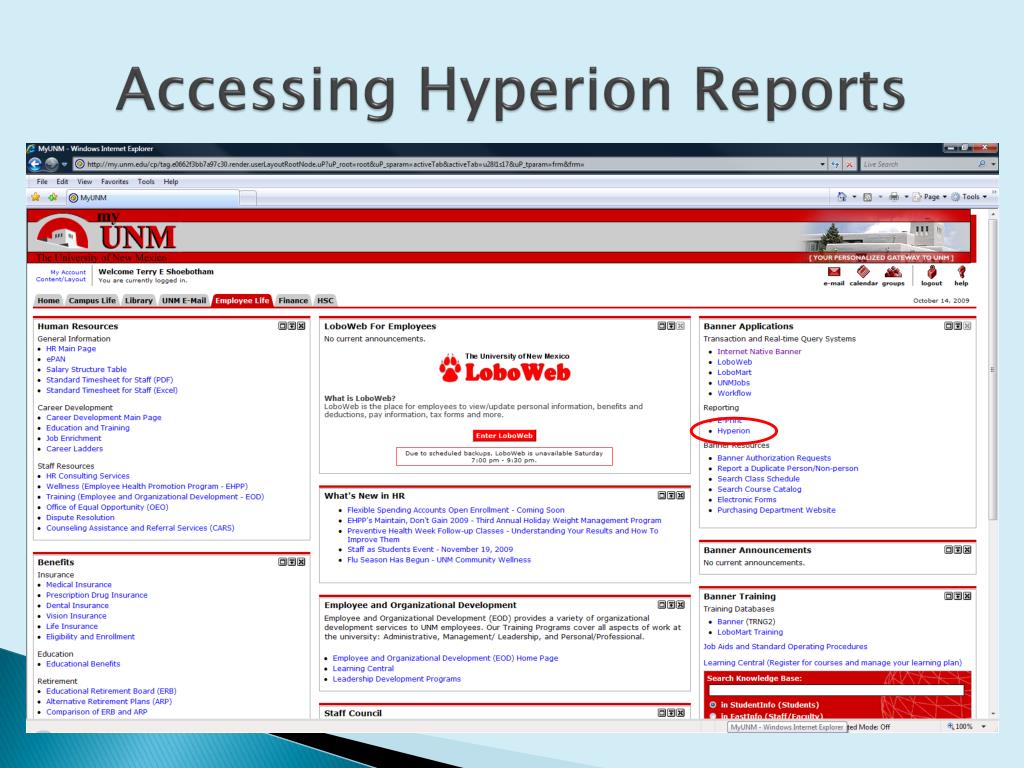Open the address bar history dropdown
This screenshot has height=768, width=1024.
tap(822, 165)
